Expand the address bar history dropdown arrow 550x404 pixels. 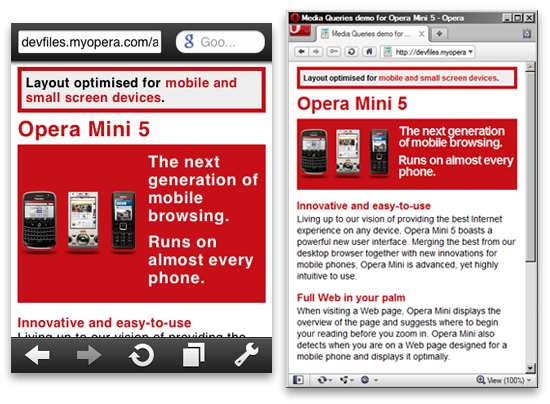point(470,52)
